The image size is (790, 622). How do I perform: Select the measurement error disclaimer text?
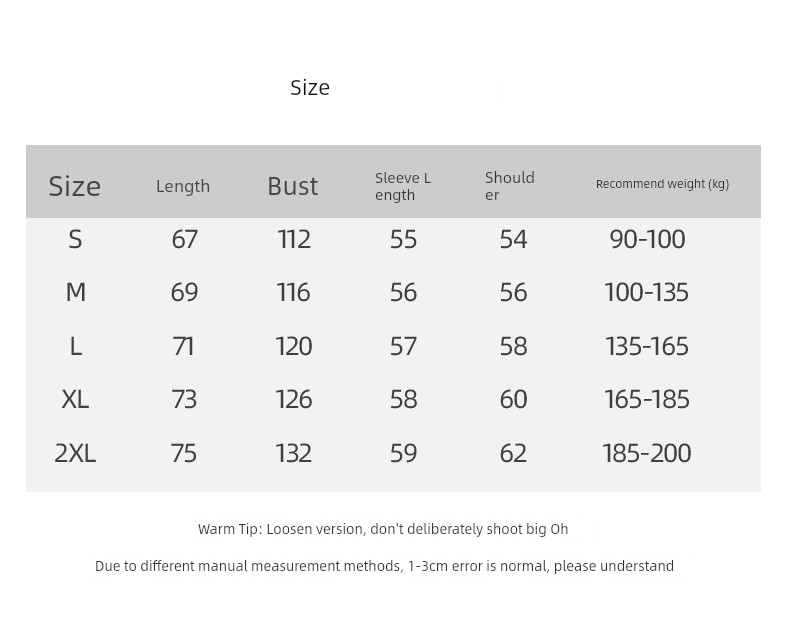[384, 566]
